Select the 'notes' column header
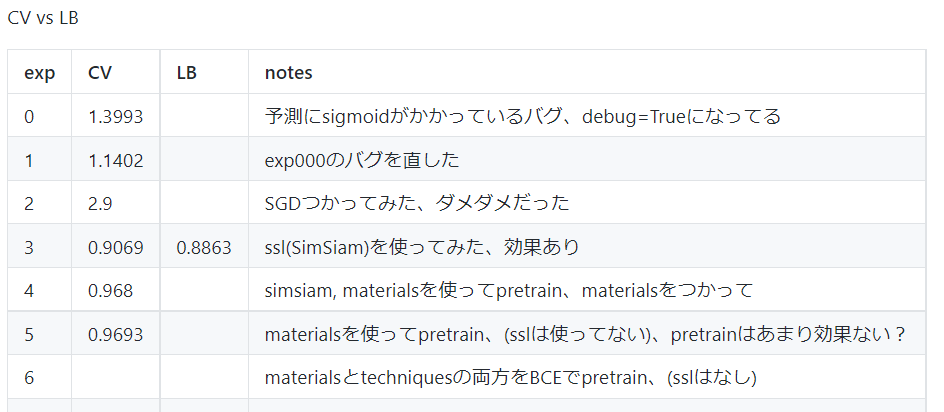The width and height of the screenshot is (944, 412). point(288,72)
